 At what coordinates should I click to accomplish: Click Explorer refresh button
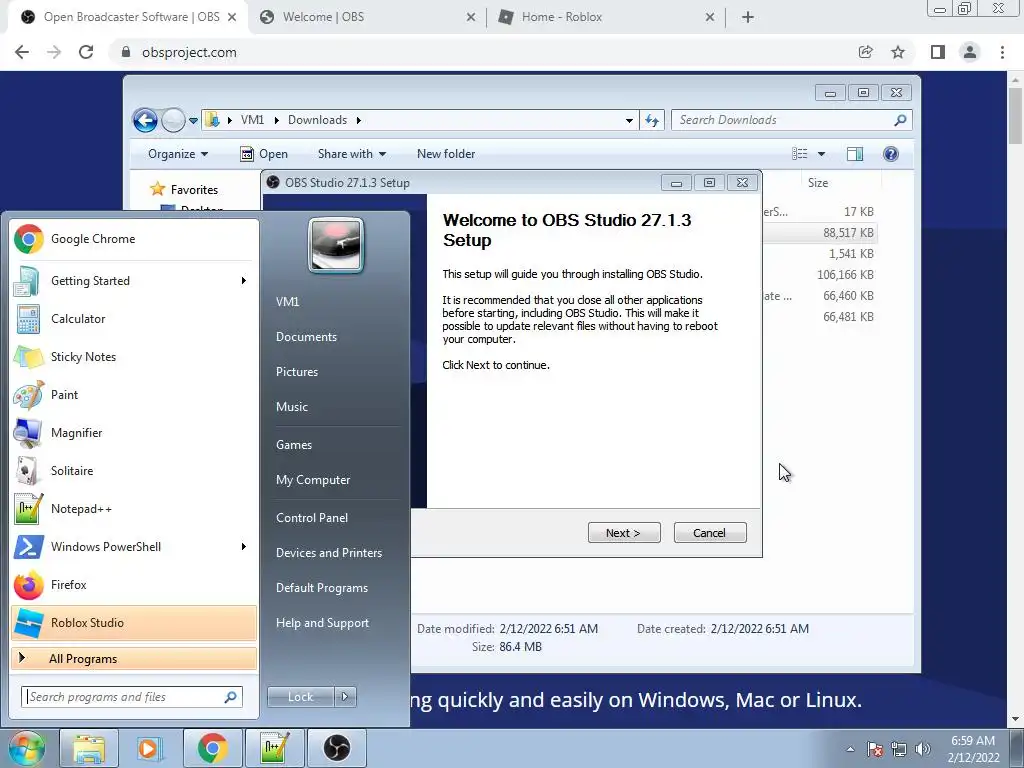click(x=652, y=120)
